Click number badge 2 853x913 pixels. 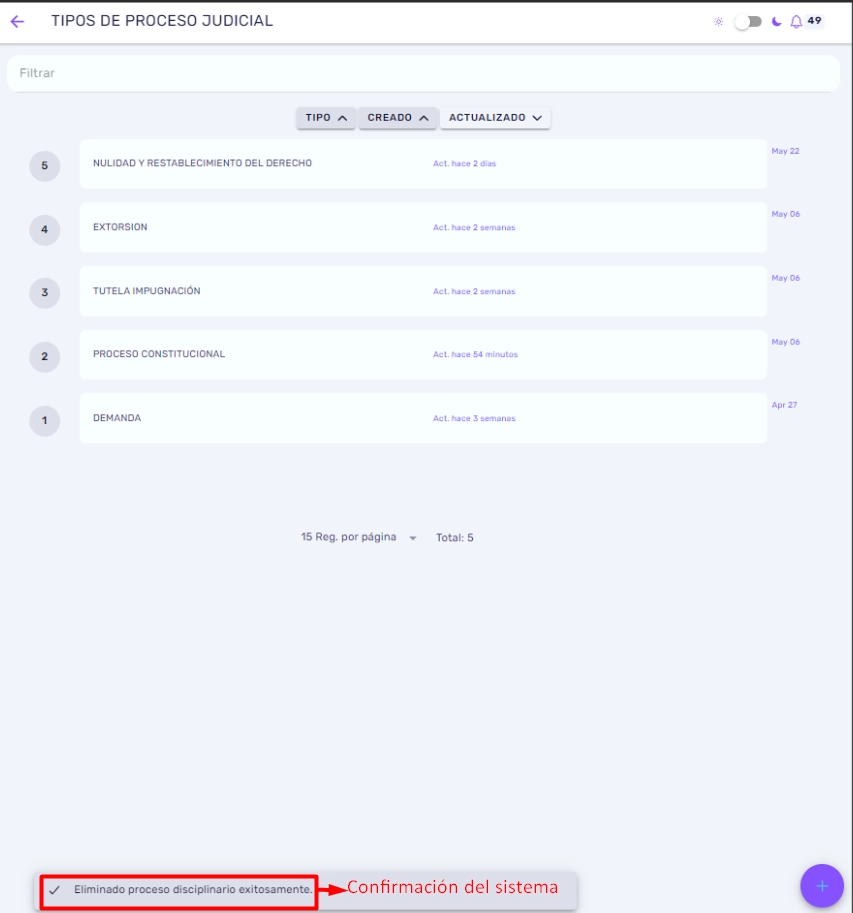pos(45,356)
